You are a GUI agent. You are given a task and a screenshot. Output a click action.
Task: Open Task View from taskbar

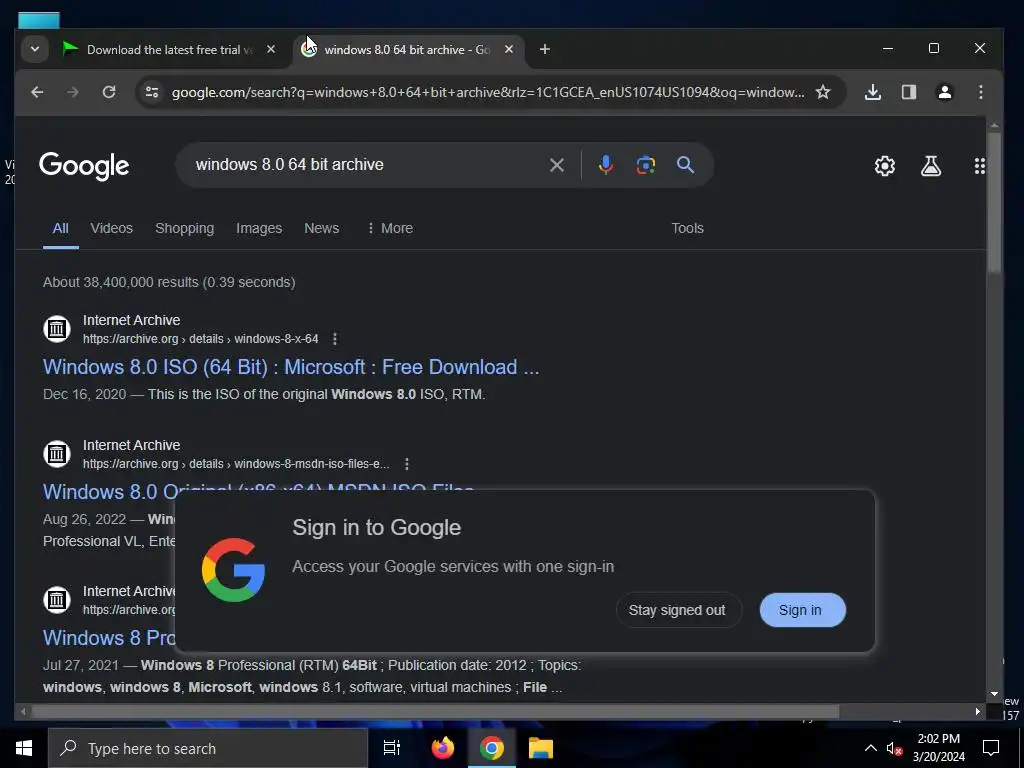coord(392,748)
